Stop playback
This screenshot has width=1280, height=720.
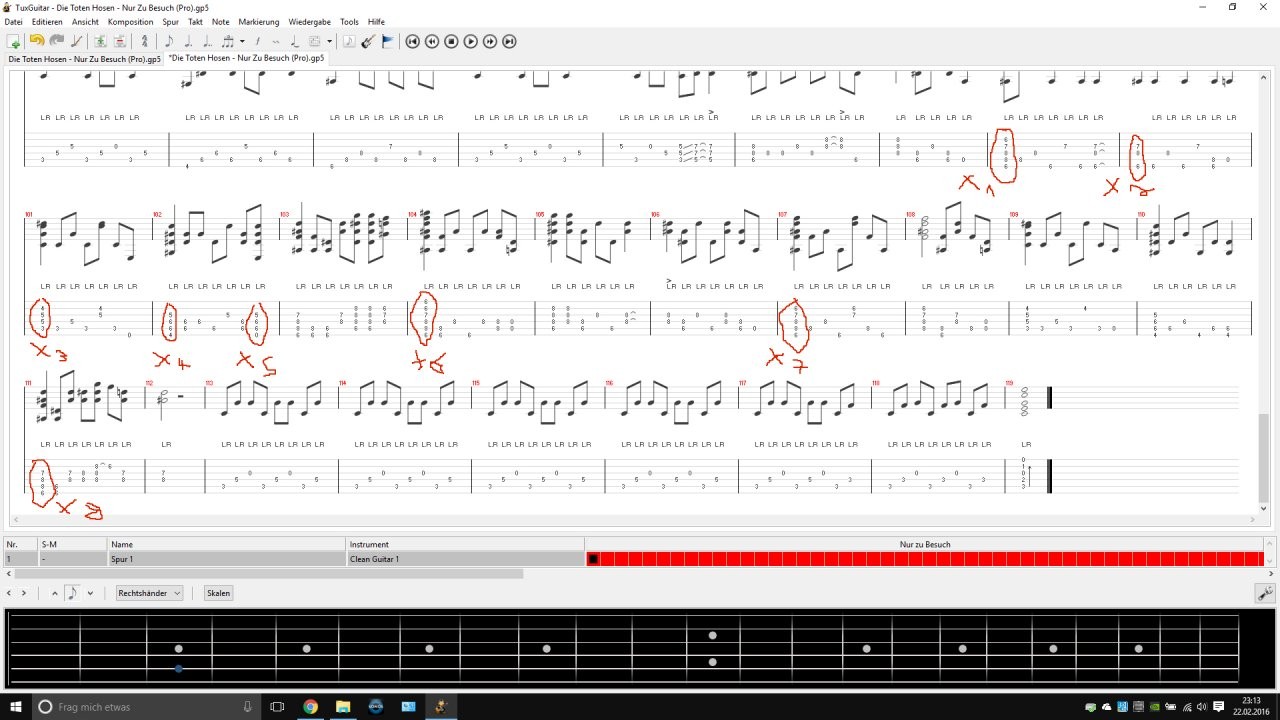pyautogui.click(x=451, y=41)
